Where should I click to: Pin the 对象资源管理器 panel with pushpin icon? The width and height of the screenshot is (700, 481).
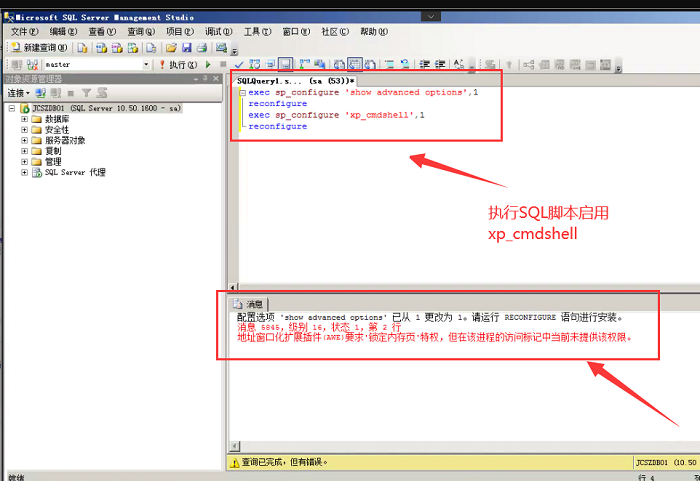pyautogui.click(x=205, y=78)
